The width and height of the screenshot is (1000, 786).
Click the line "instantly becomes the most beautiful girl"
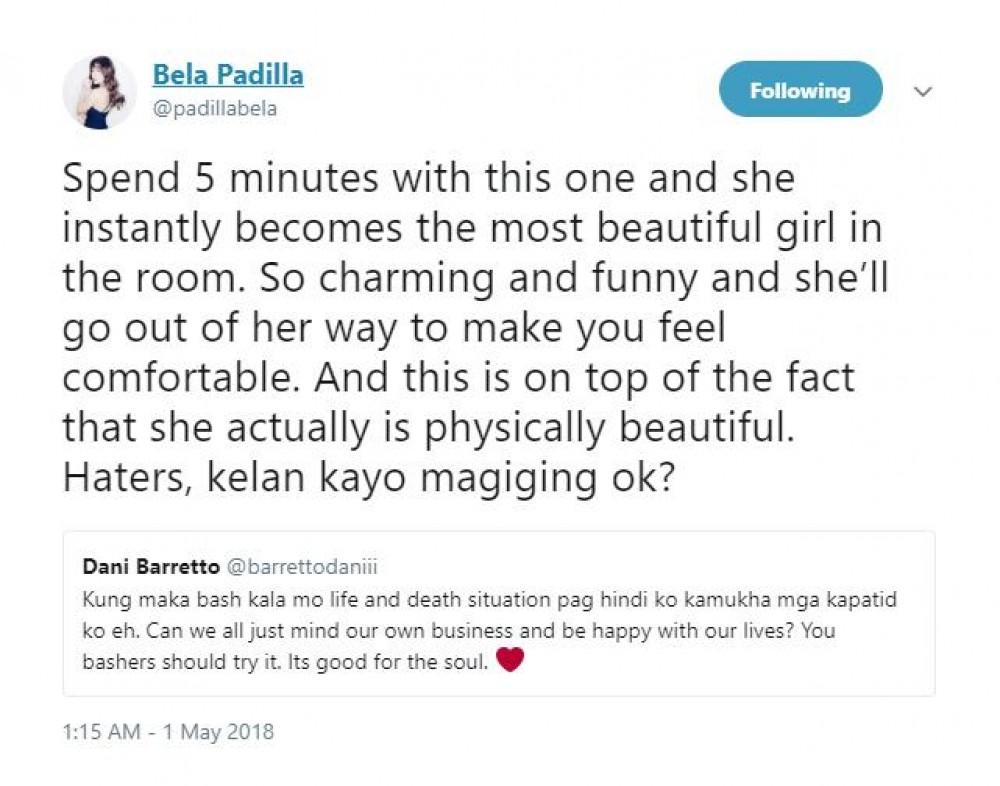[473, 228]
